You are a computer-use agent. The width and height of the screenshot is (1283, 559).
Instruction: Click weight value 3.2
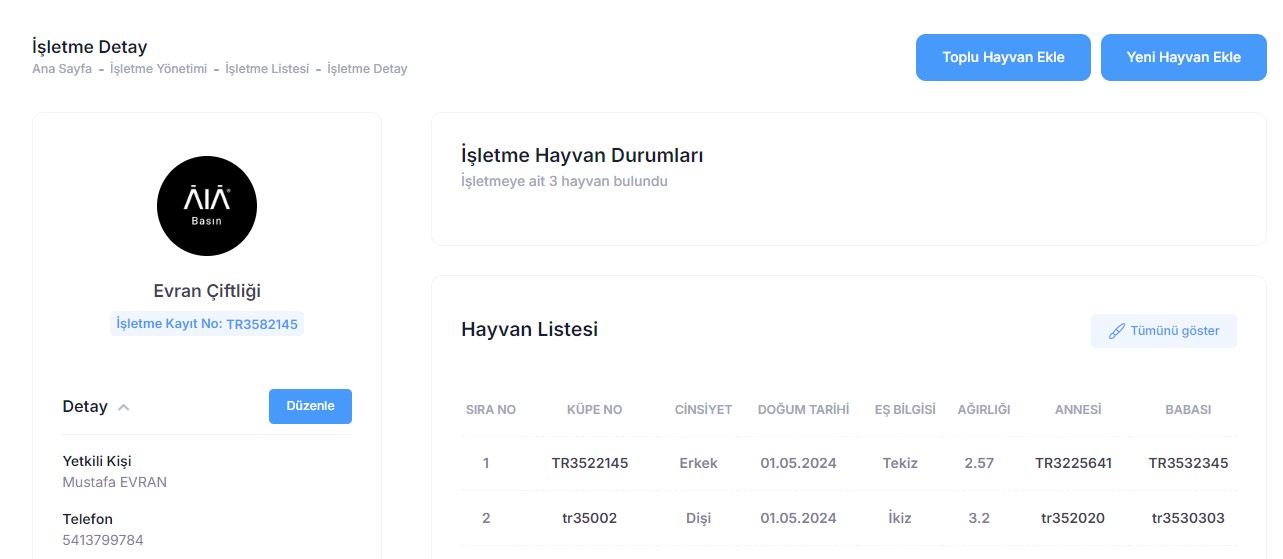point(979,518)
